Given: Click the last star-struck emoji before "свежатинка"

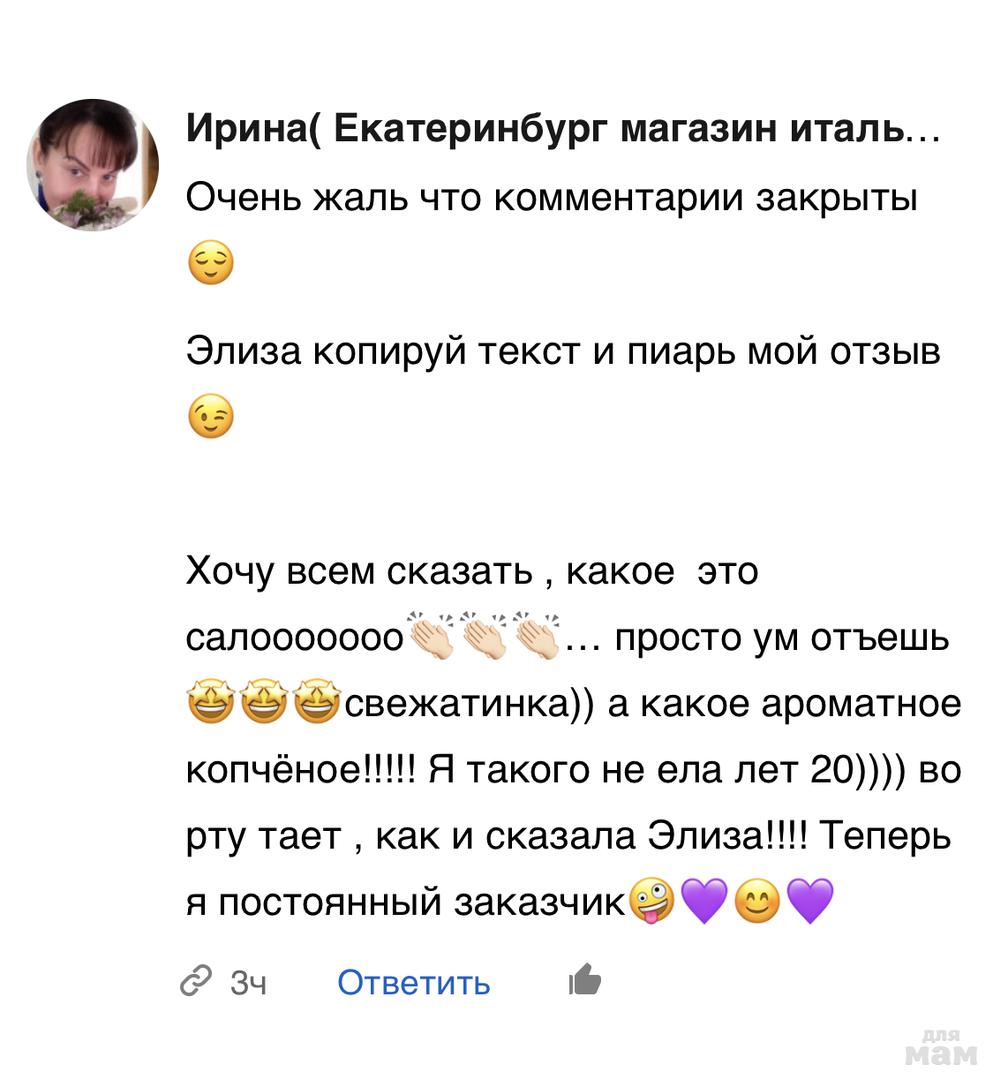Looking at the screenshot, I should click(x=318, y=702).
